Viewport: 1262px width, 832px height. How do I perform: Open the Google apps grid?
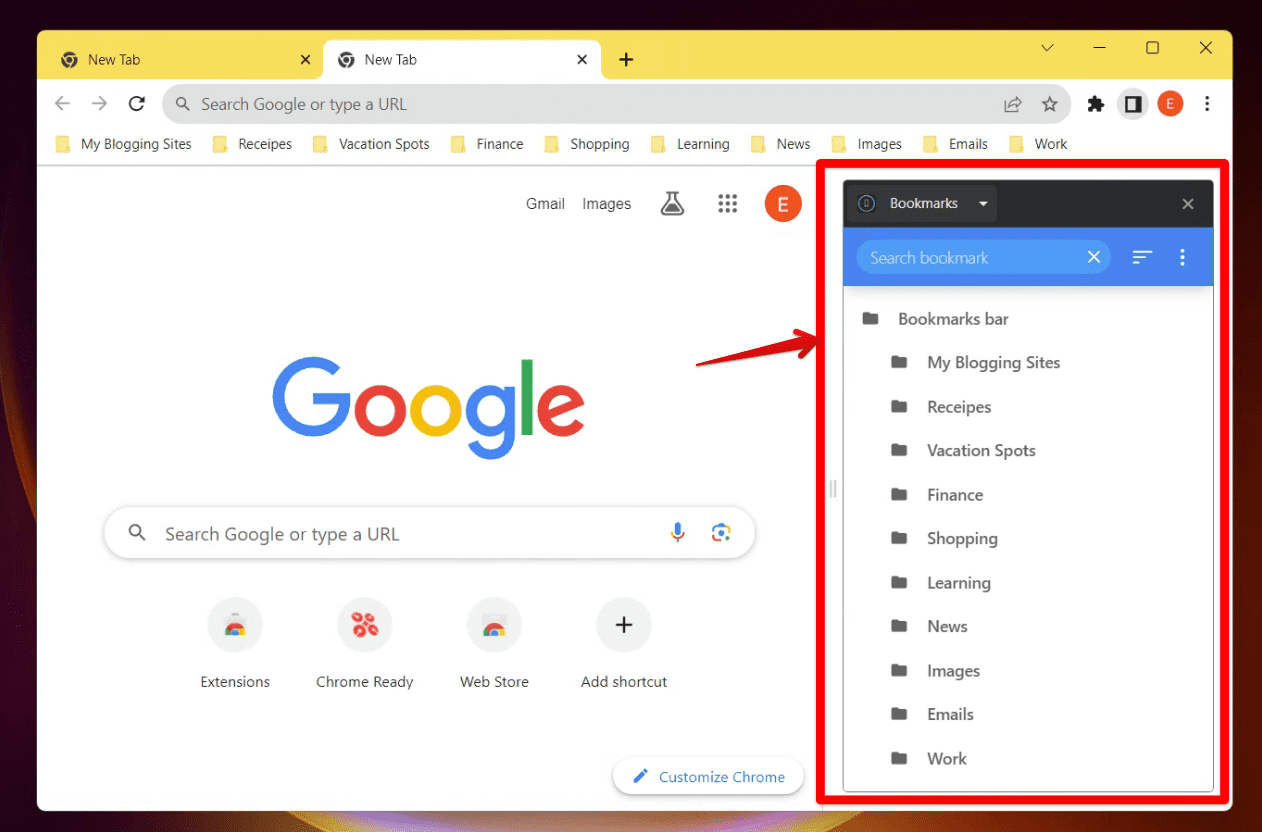[728, 204]
